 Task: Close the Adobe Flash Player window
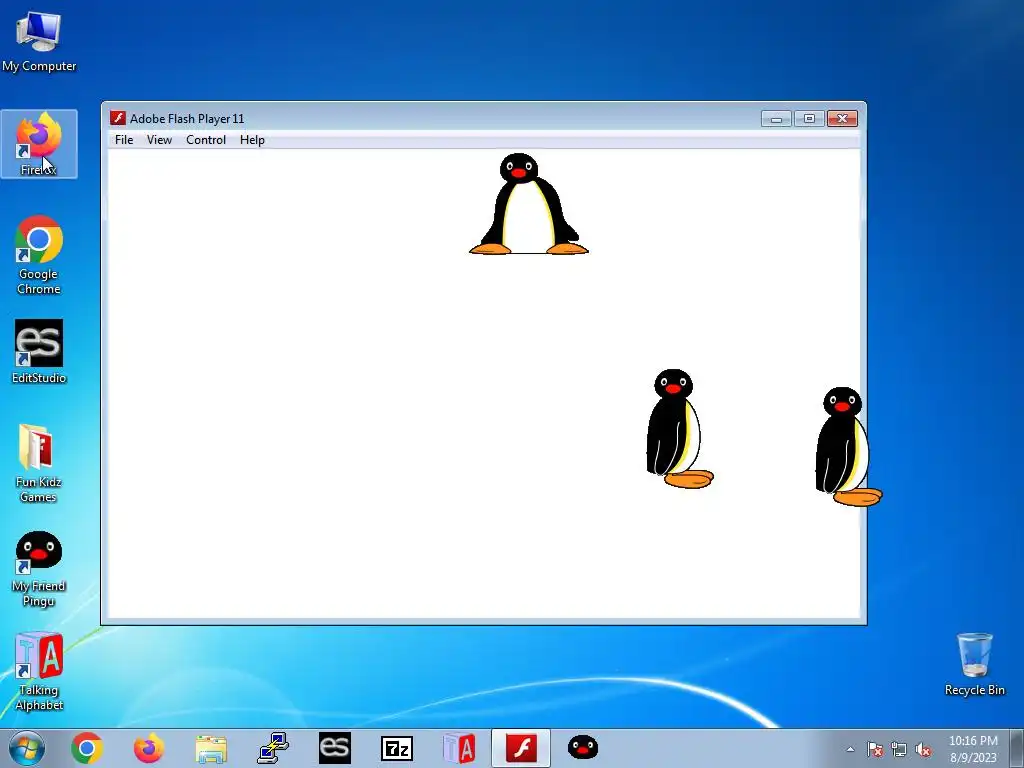(x=842, y=119)
